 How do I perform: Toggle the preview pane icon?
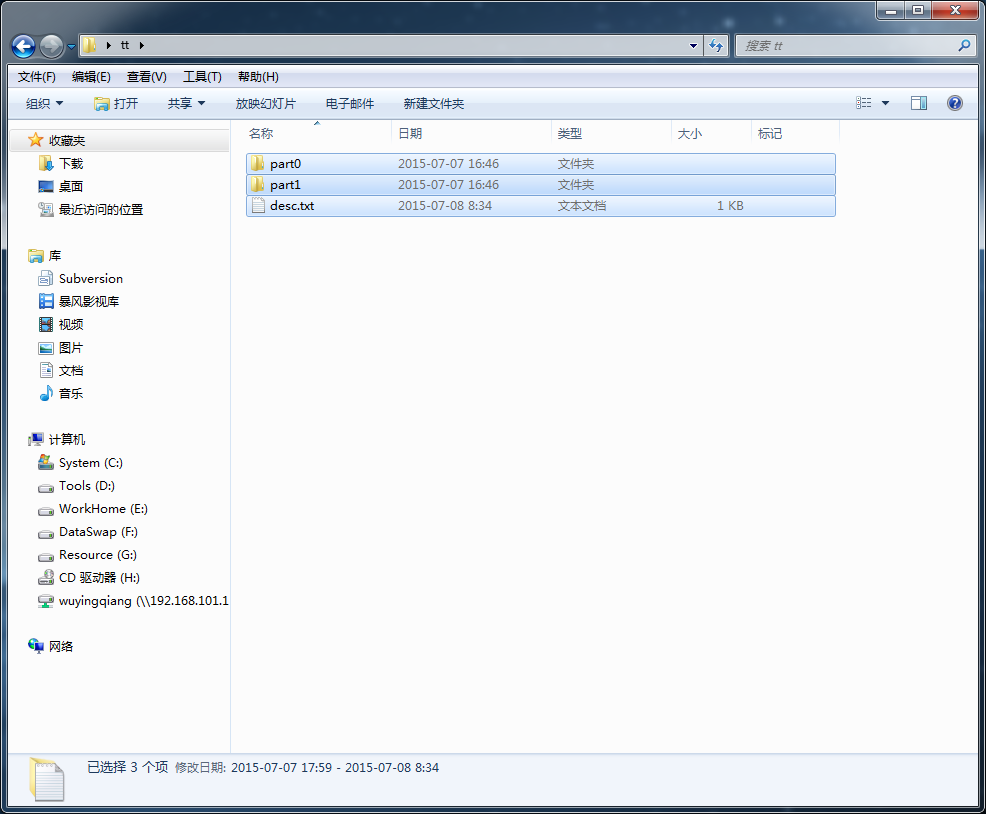click(x=919, y=103)
